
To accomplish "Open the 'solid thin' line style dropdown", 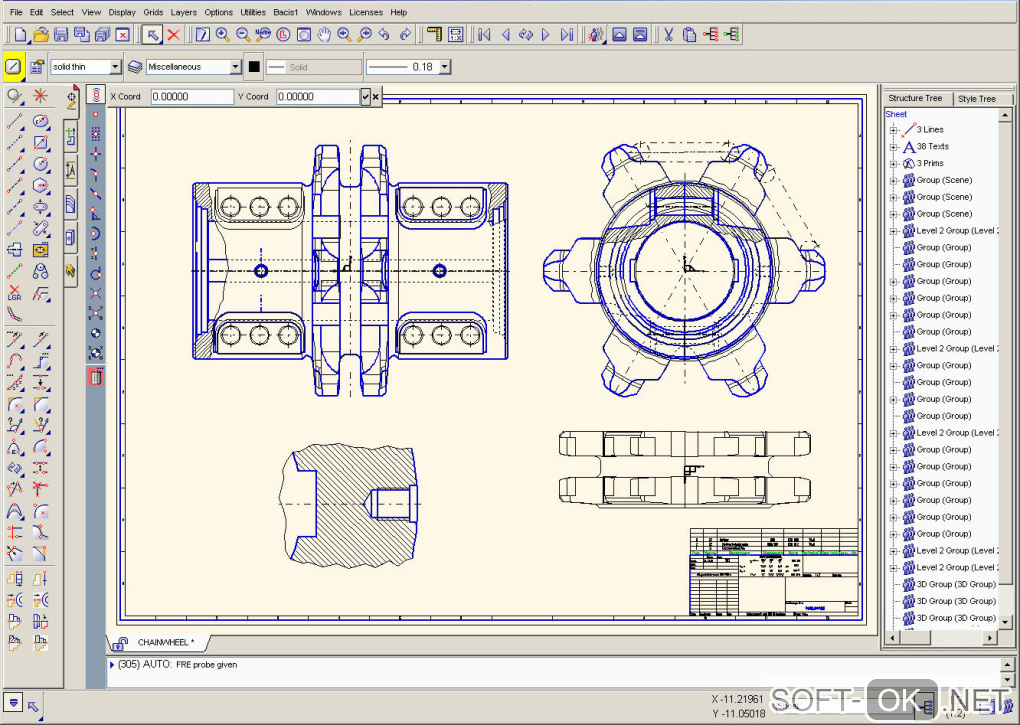I will coord(115,67).
